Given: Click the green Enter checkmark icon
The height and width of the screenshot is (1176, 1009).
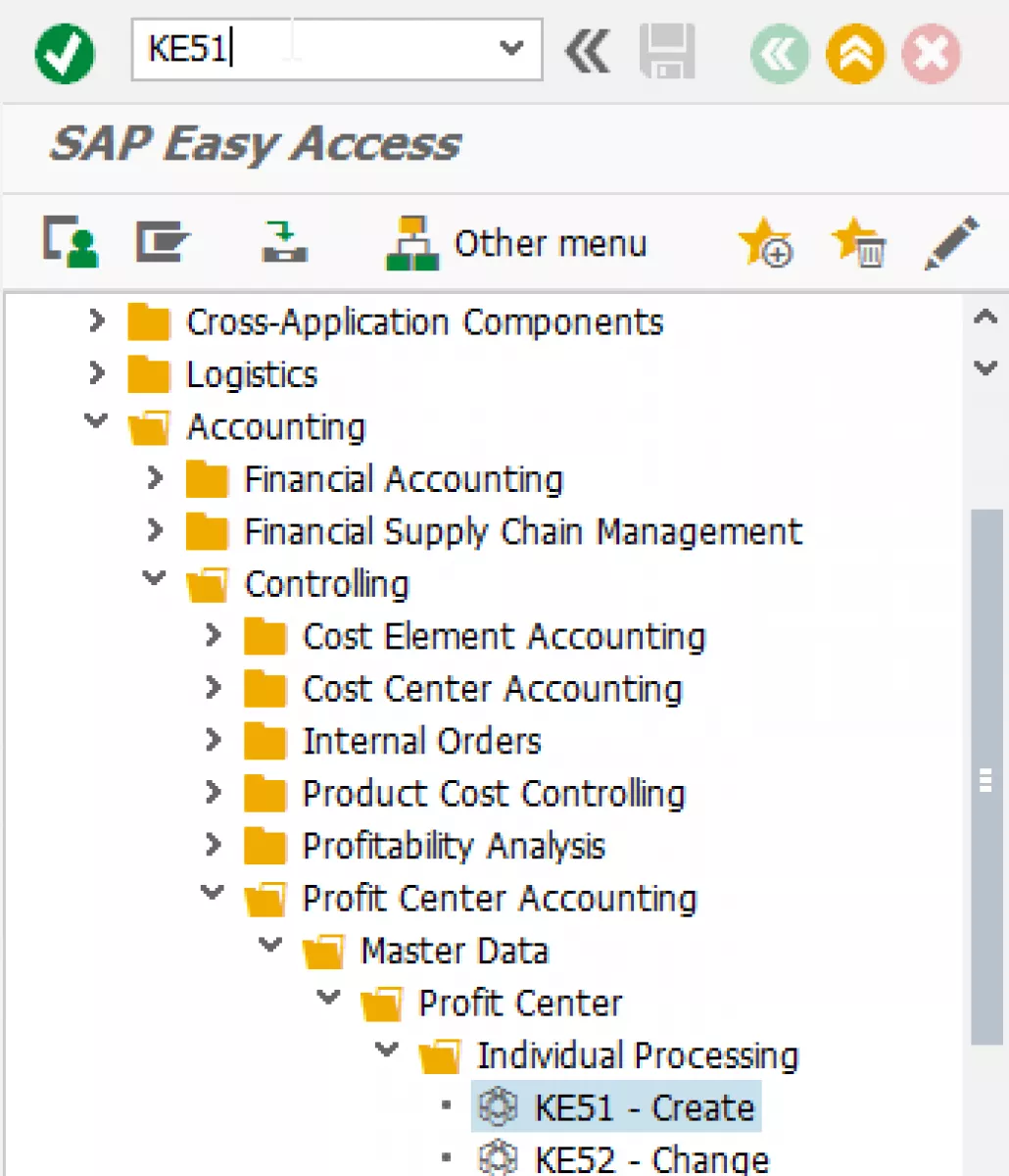Looking at the screenshot, I should [65, 52].
